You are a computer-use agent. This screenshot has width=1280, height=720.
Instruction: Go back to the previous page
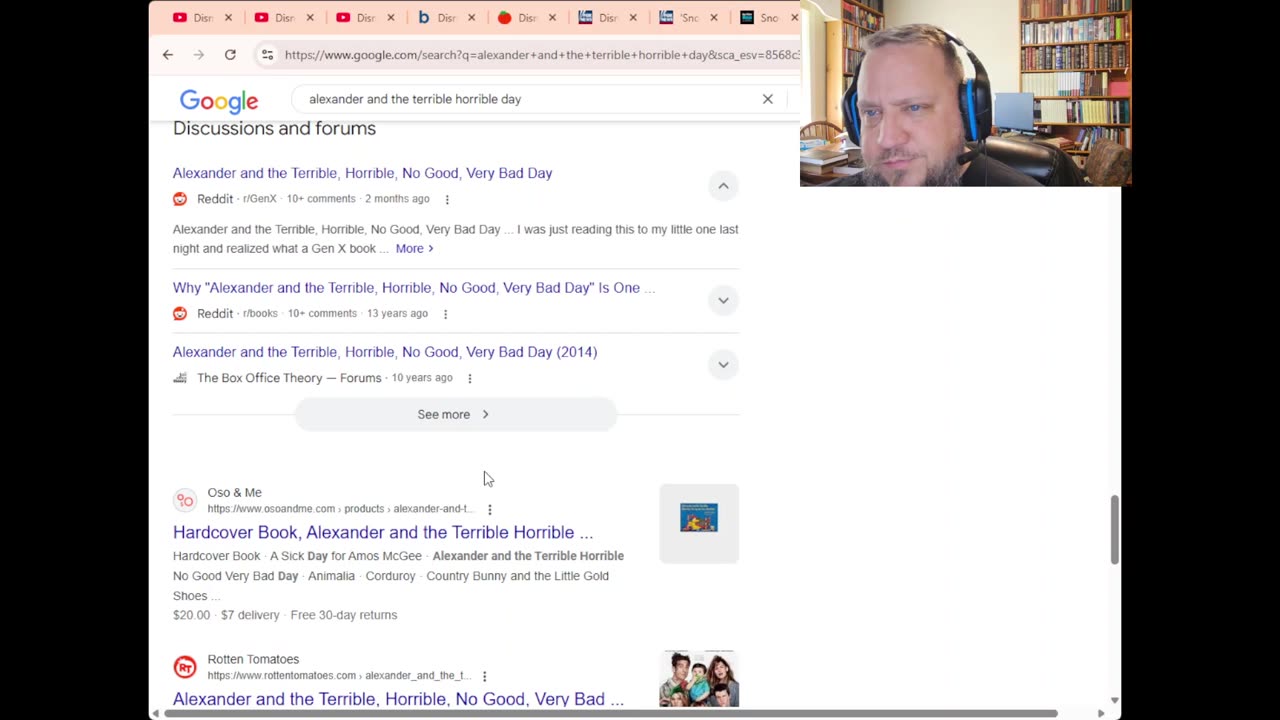(x=168, y=55)
